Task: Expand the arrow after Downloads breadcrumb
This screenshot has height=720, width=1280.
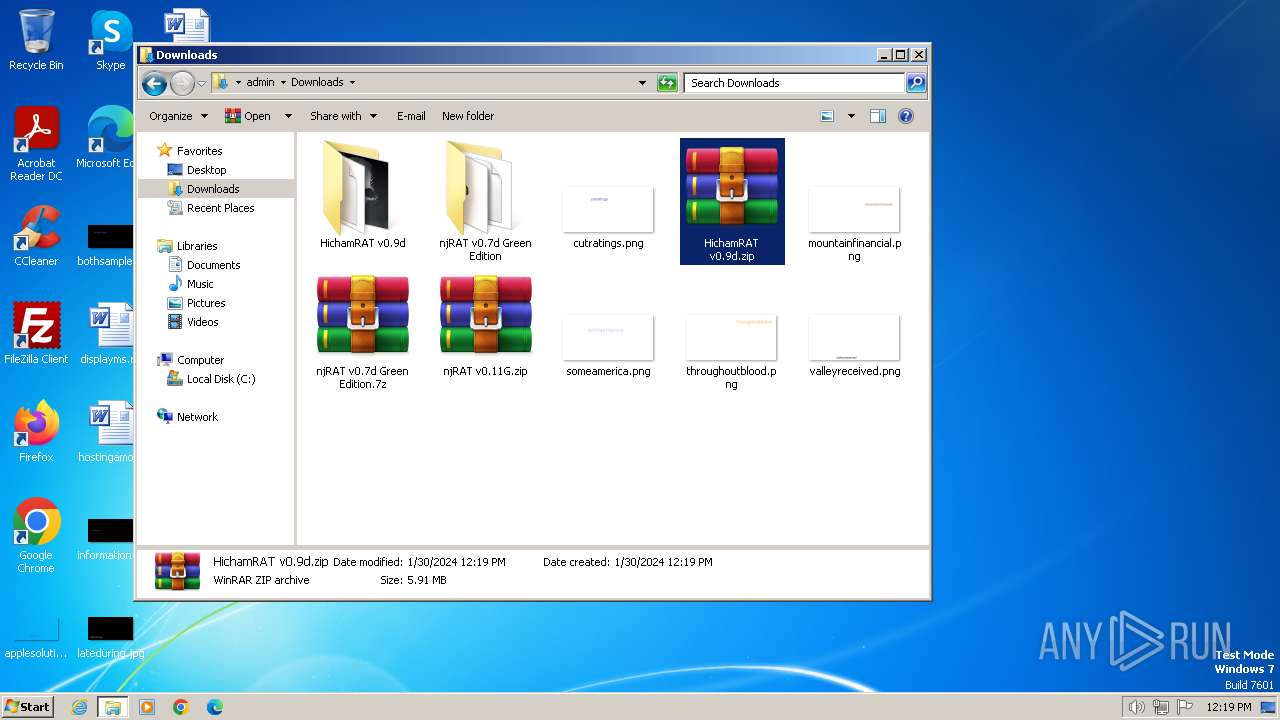Action: click(x=352, y=83)
